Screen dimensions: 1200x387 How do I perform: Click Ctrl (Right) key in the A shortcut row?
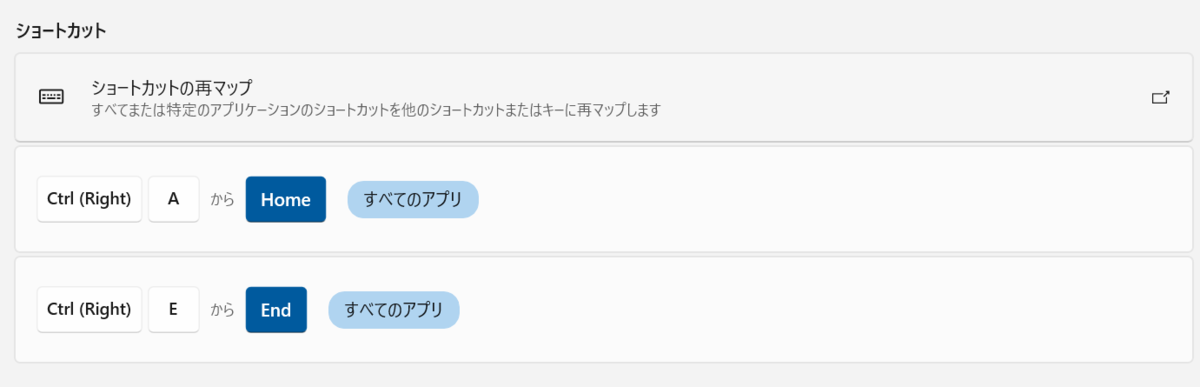tap(89, 199)
